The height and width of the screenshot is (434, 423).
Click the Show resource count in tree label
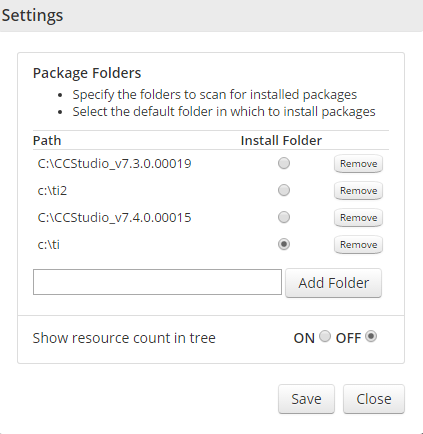[x=124, y=338]
